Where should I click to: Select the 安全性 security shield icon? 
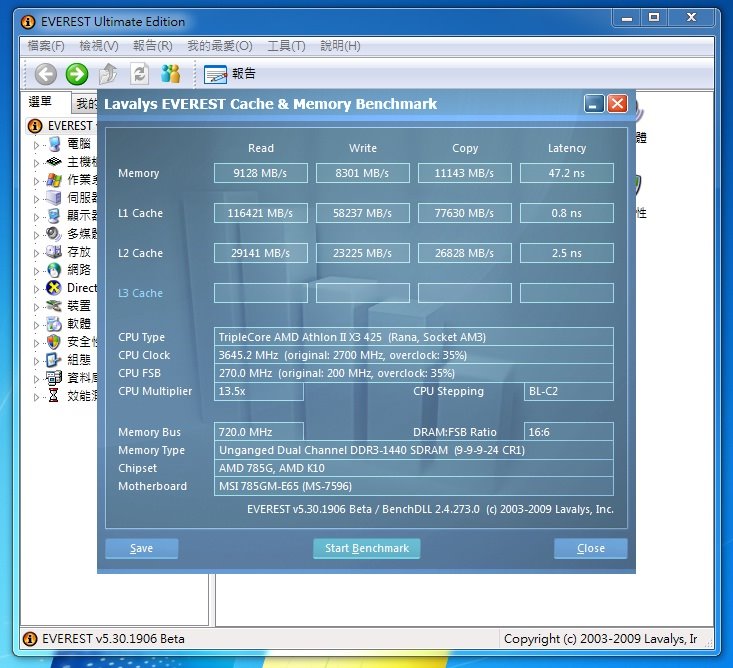point(54,342)
